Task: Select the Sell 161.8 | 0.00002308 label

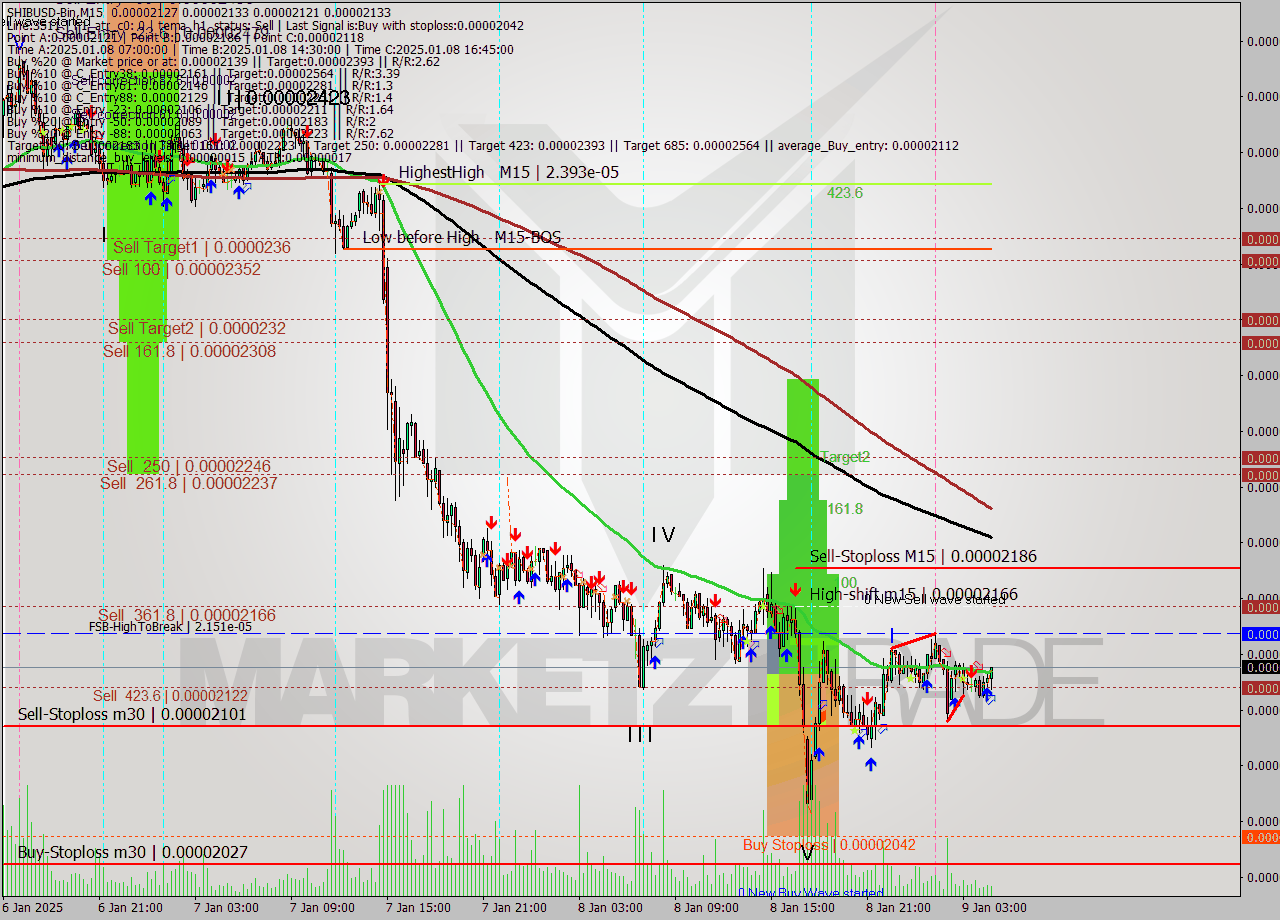Action: [189, 351]
